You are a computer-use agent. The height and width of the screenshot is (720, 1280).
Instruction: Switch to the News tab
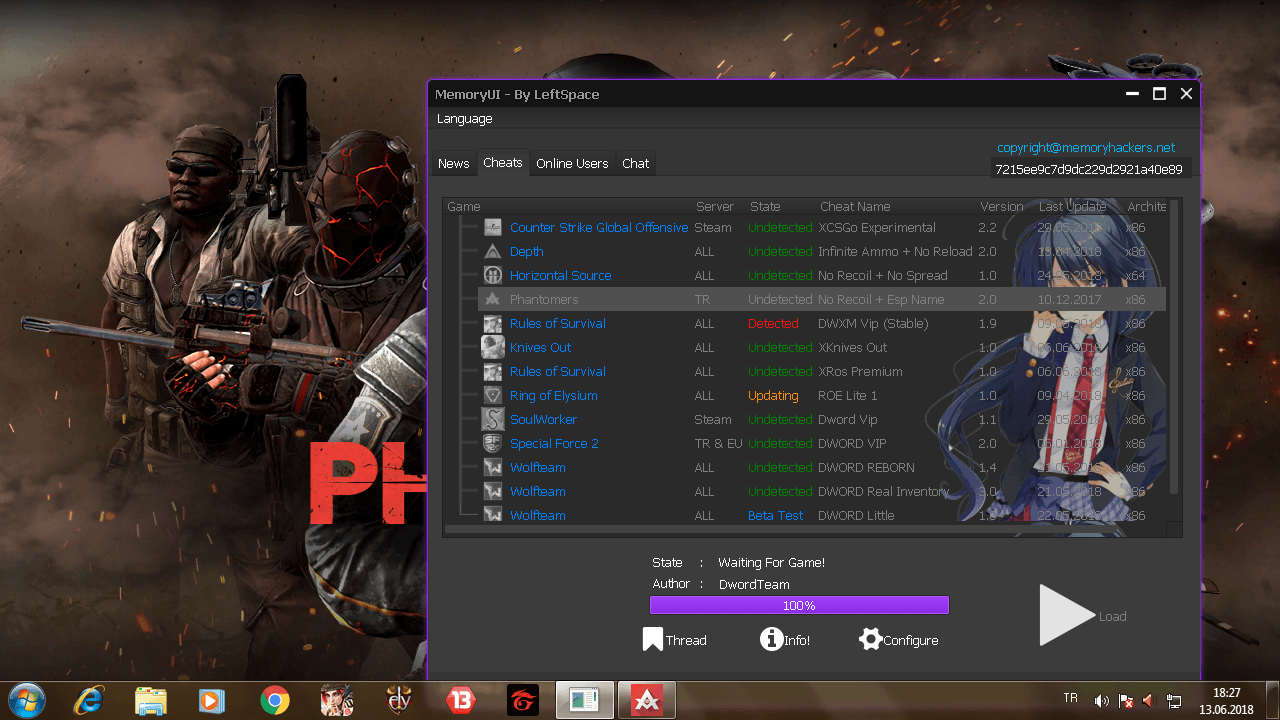coord(453,163)
